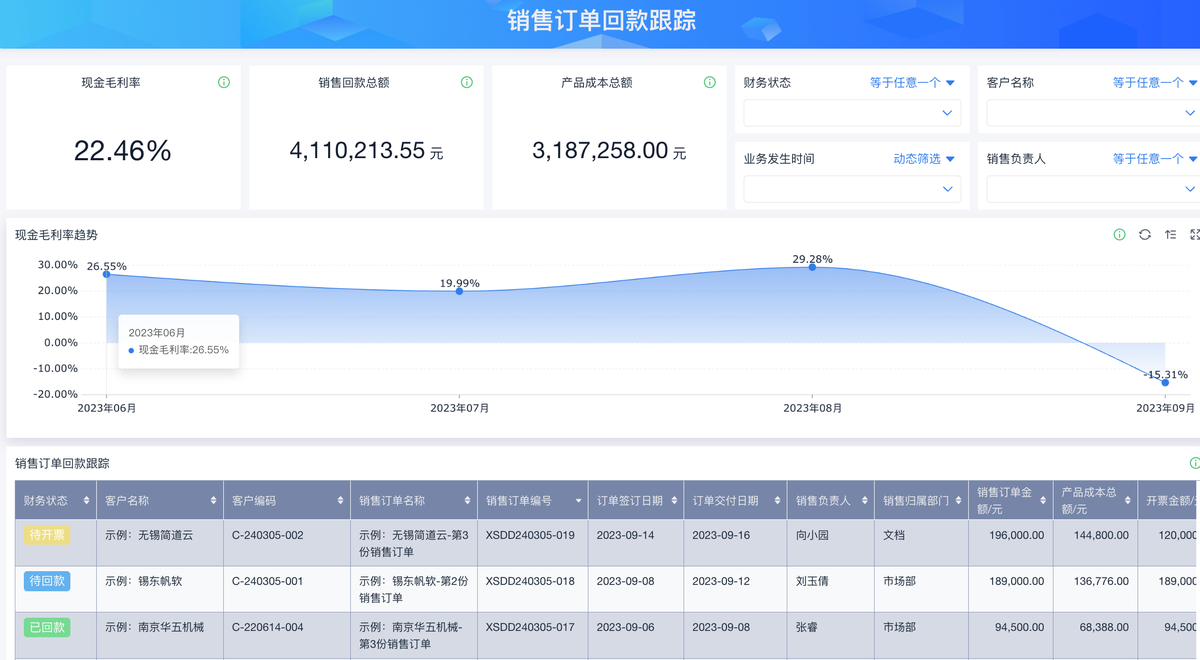The width and height of the screenshot is (1200, 660).
Task: Click order number XSDD240305-018 cell
Action: click(x=530, y=581)
